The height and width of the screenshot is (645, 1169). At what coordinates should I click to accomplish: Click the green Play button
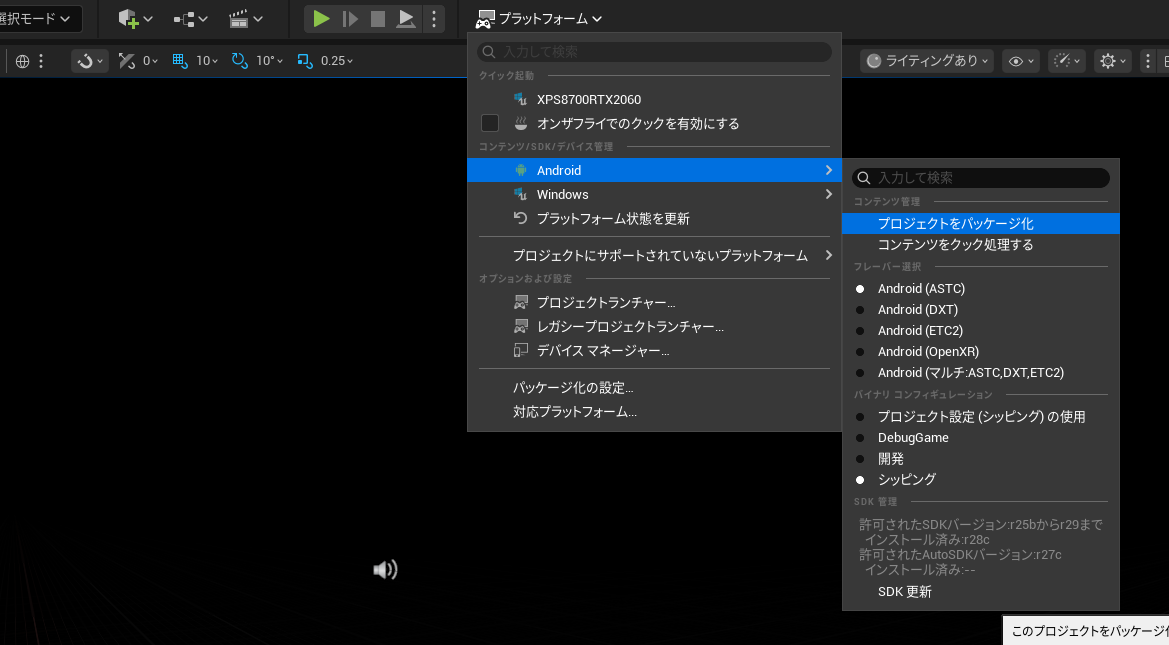pos(321,18)
